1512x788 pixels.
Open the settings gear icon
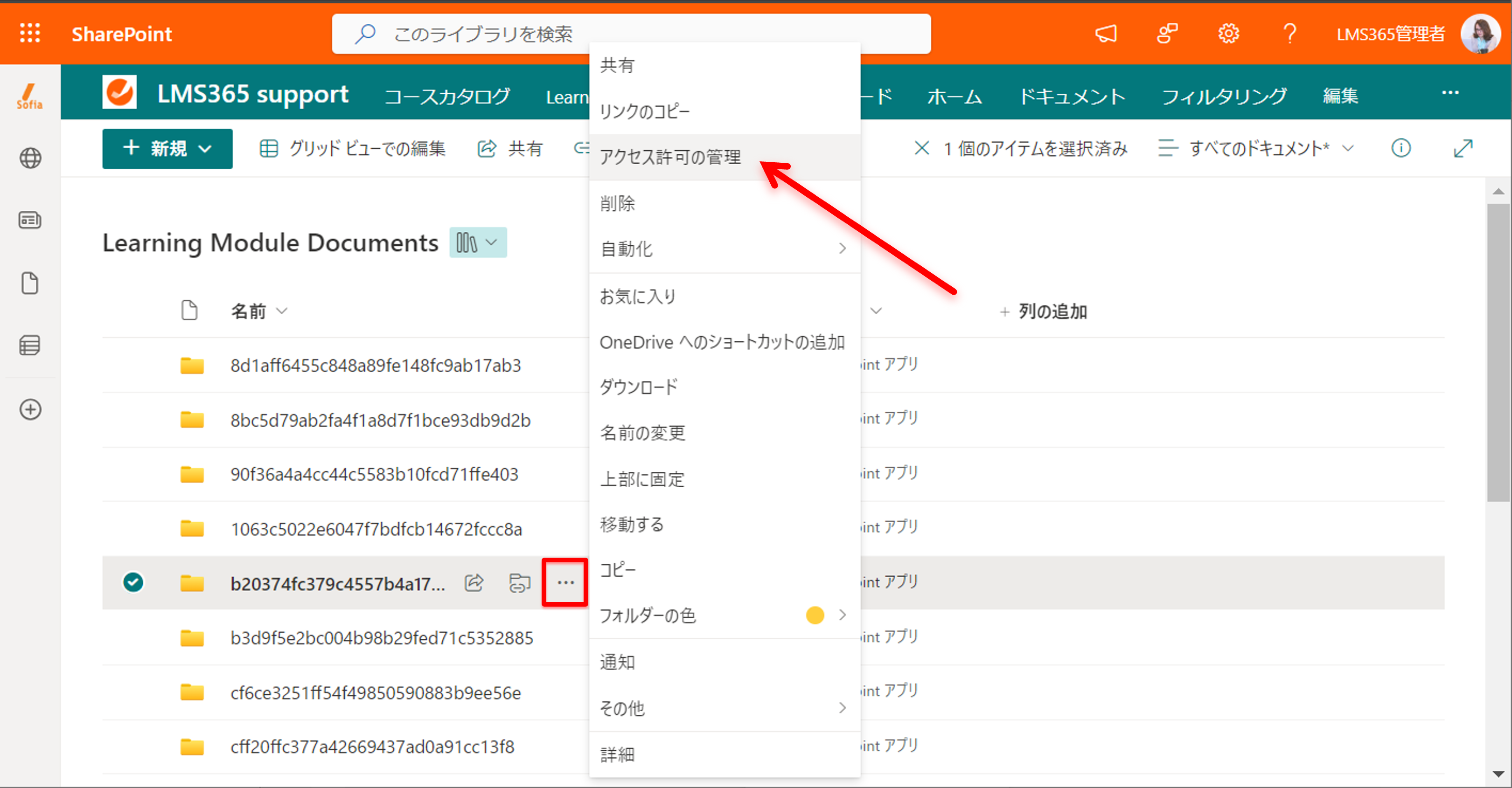pos(1228,34)
